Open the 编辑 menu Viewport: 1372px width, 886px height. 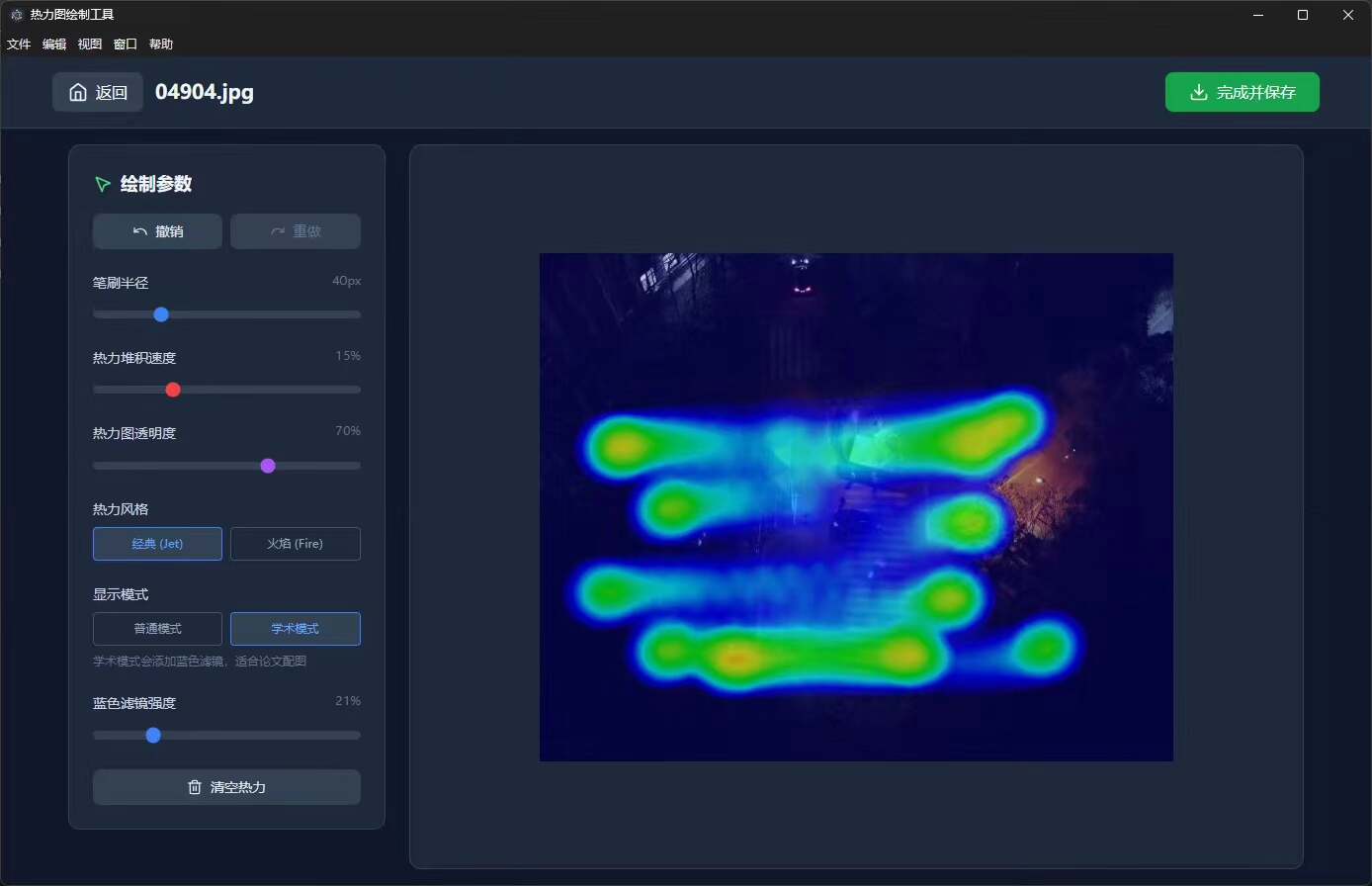tap(54, 44)
